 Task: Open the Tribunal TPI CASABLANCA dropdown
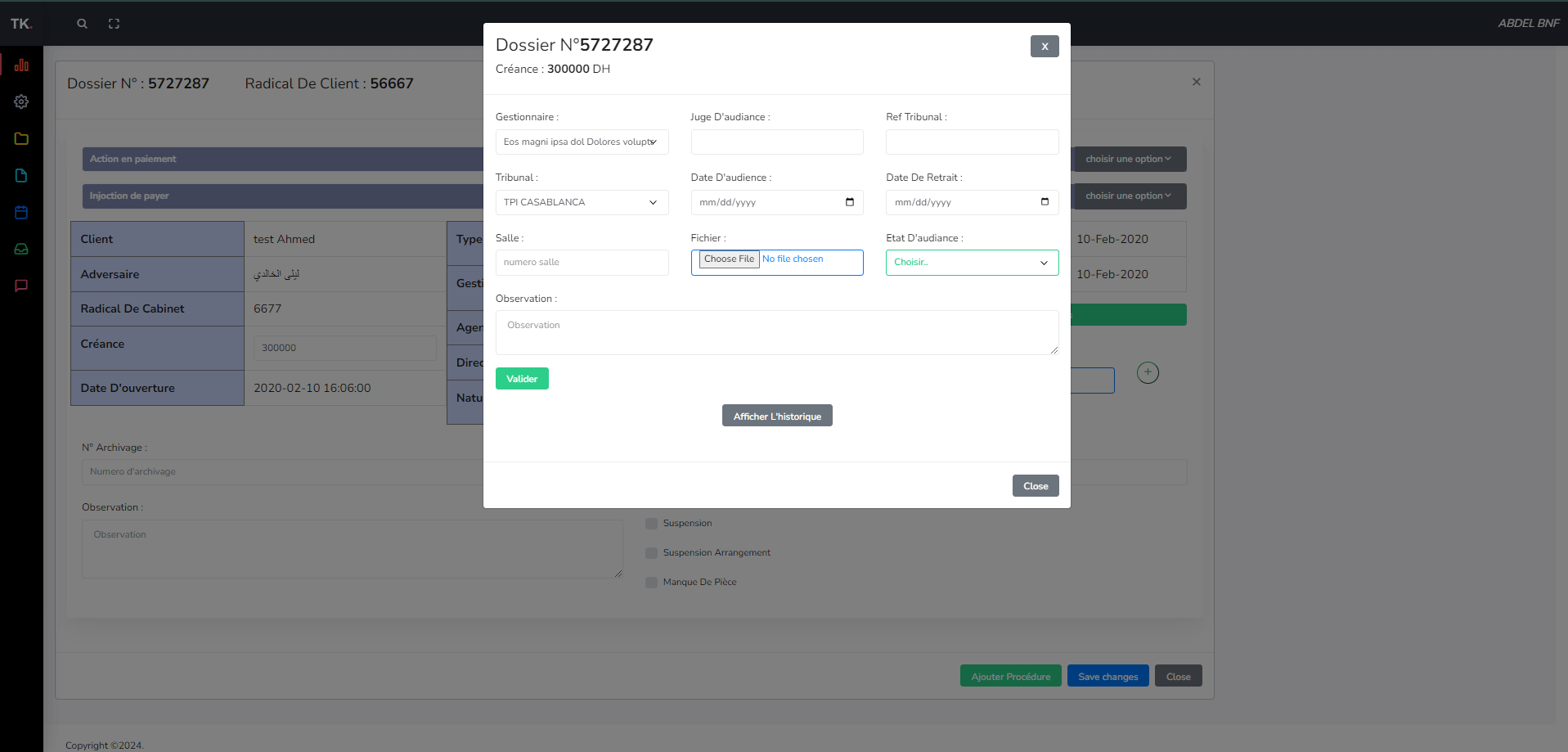(x=582, y=202)
